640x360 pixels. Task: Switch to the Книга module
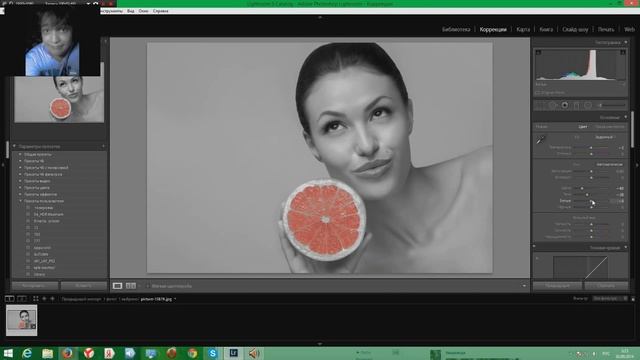[x=546, y=29]
